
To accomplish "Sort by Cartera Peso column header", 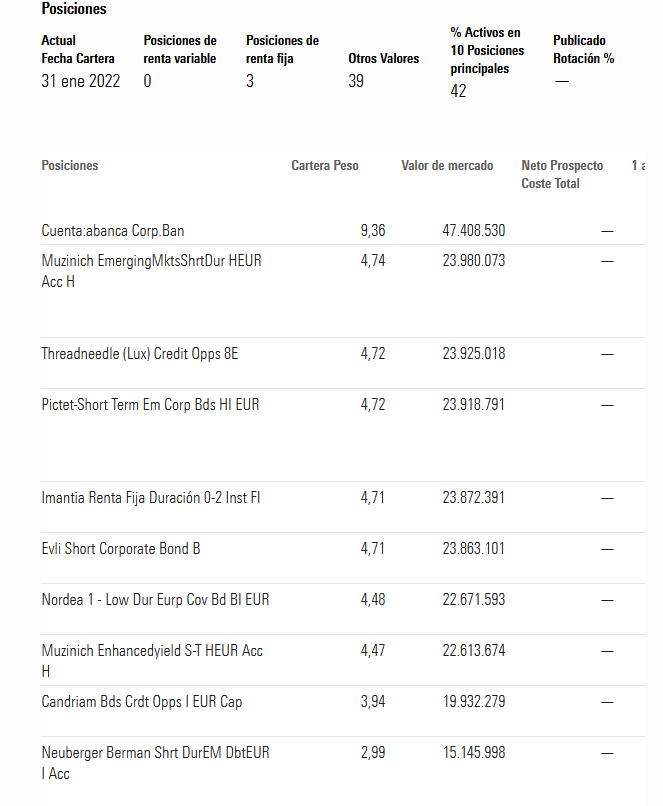I will coord(325,166).
